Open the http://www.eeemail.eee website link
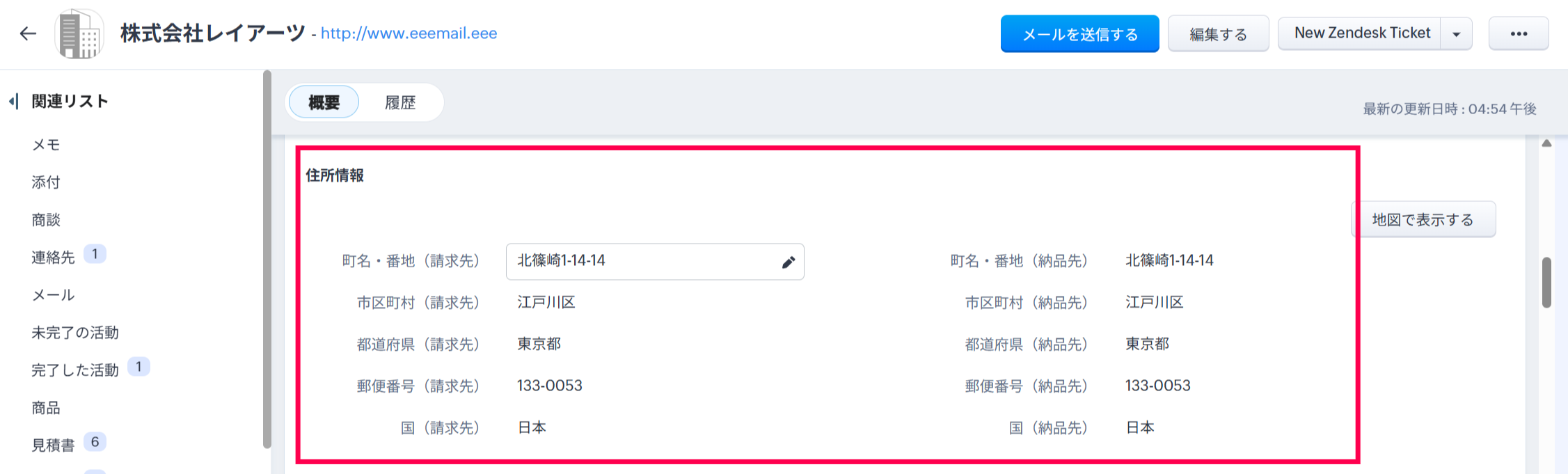Viewport: 1568px width, 474px height. tap(409, 33)
